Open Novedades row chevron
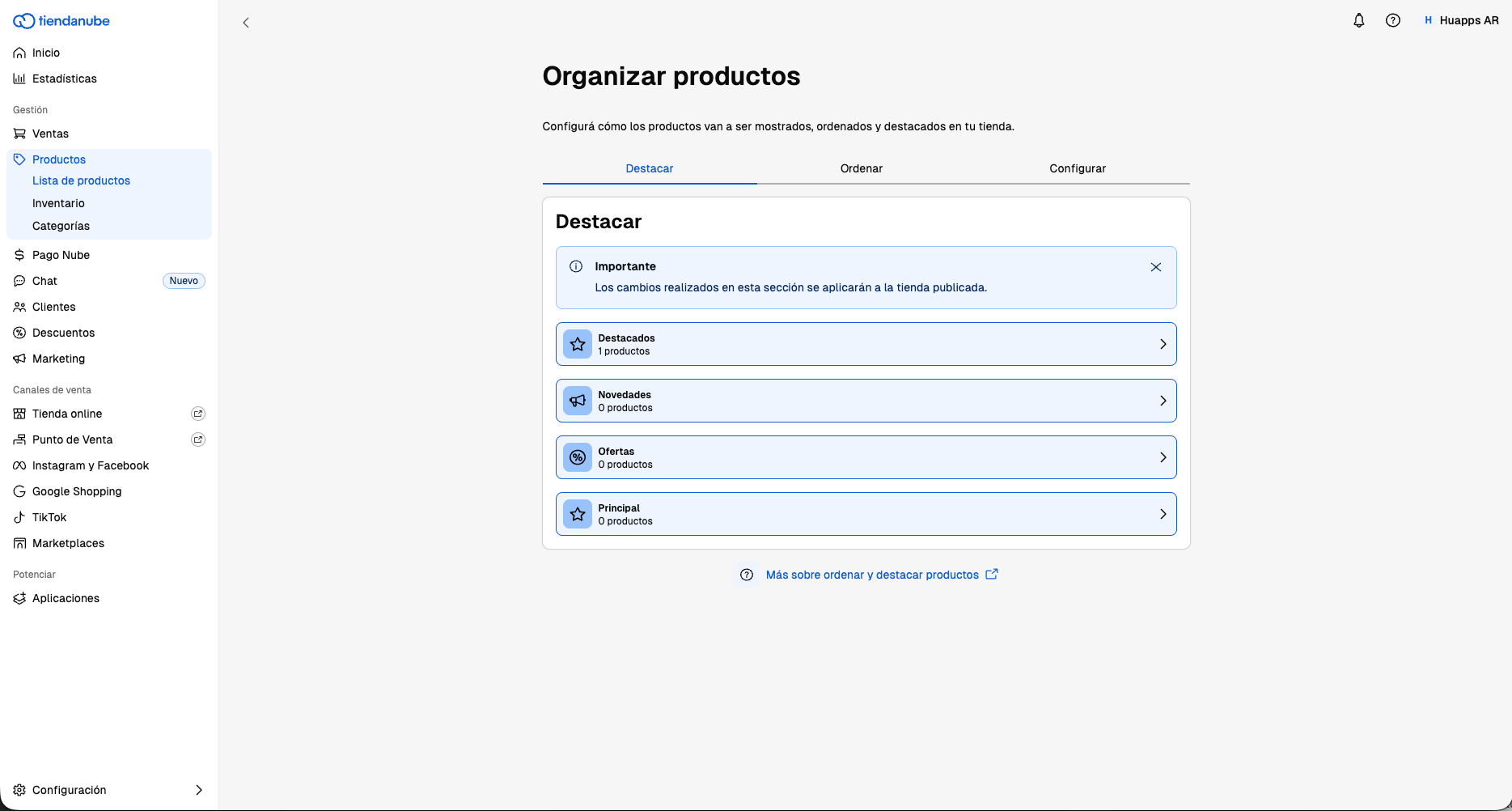The width and height of the screenshot is (1512, 811). [1163, 401]
